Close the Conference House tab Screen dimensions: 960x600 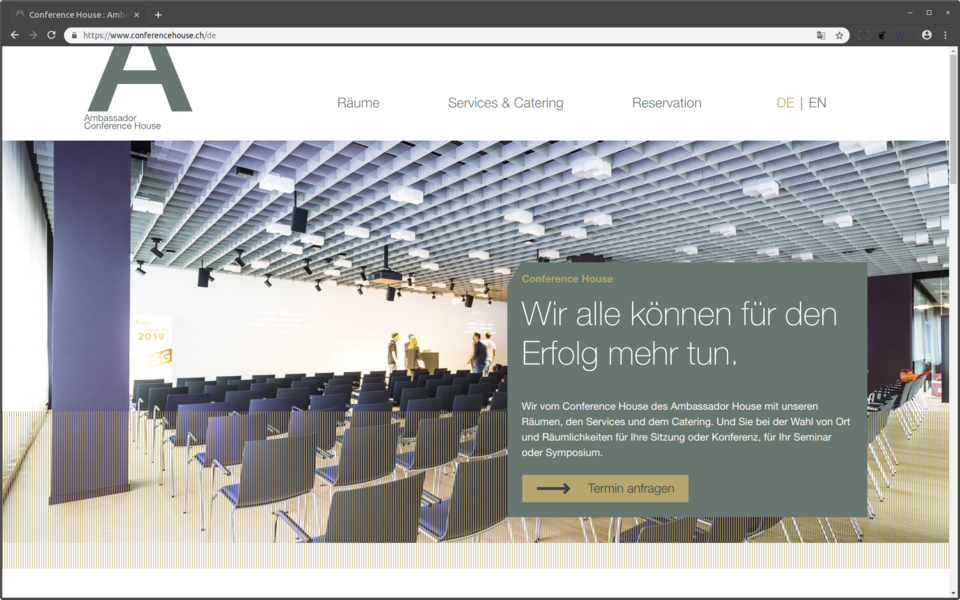(137, 15)
